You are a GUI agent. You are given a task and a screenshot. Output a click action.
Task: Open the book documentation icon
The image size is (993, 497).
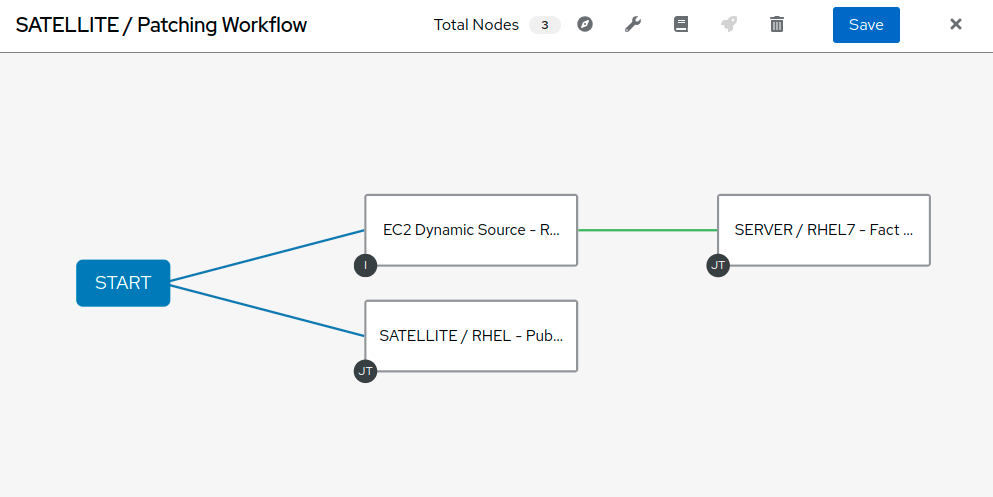(681, 25)
